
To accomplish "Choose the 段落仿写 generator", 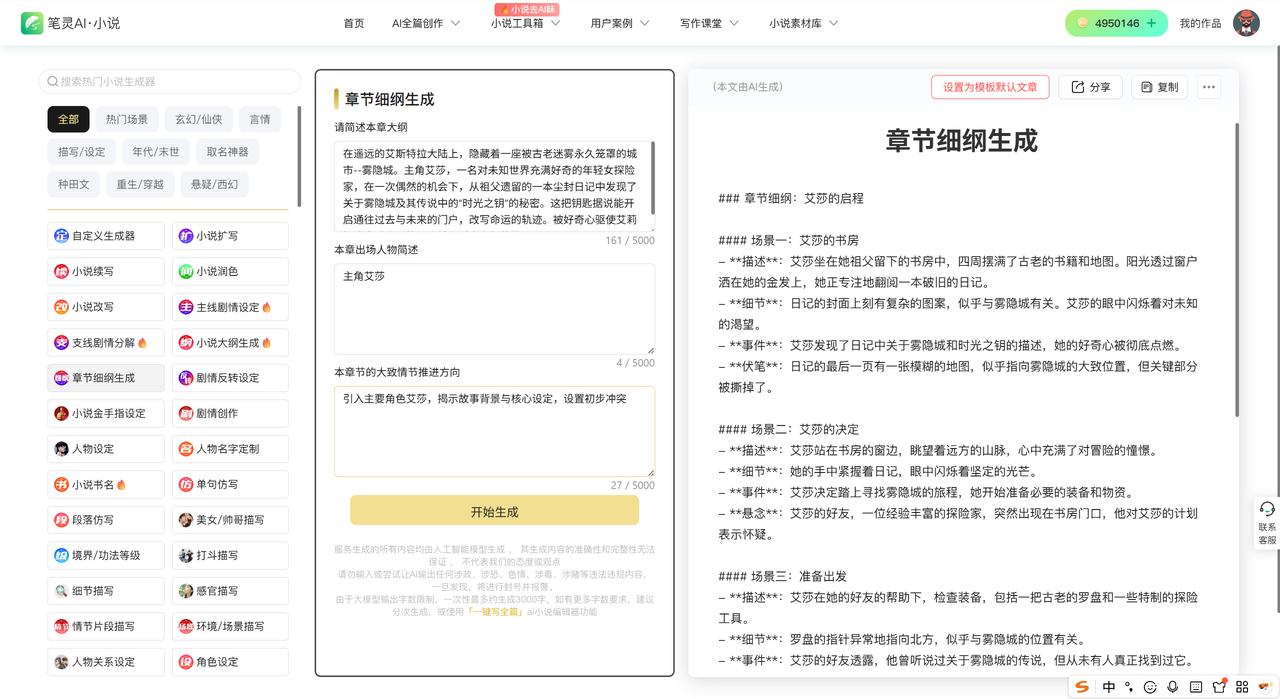I will (106, 520).
